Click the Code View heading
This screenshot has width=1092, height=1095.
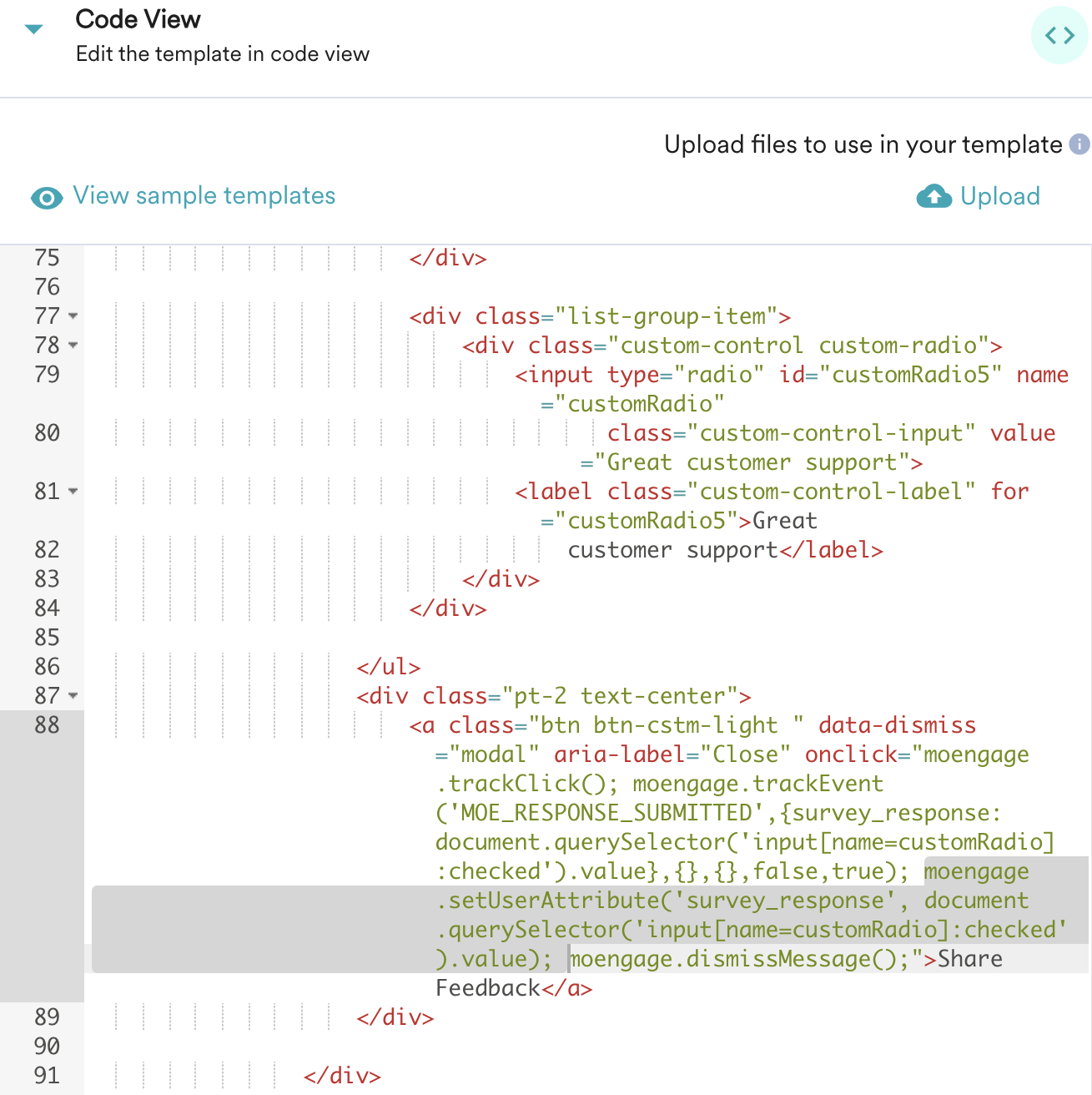138,19
